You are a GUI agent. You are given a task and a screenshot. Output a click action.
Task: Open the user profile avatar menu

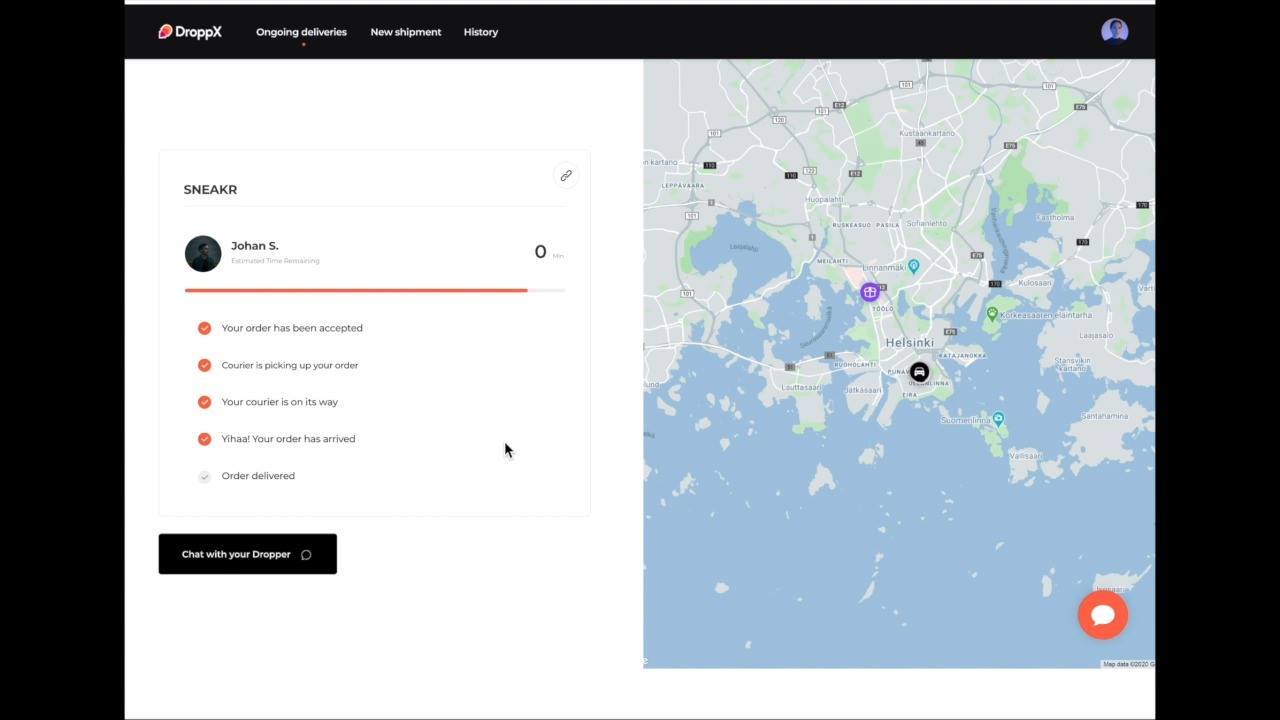pos(1115,32)
